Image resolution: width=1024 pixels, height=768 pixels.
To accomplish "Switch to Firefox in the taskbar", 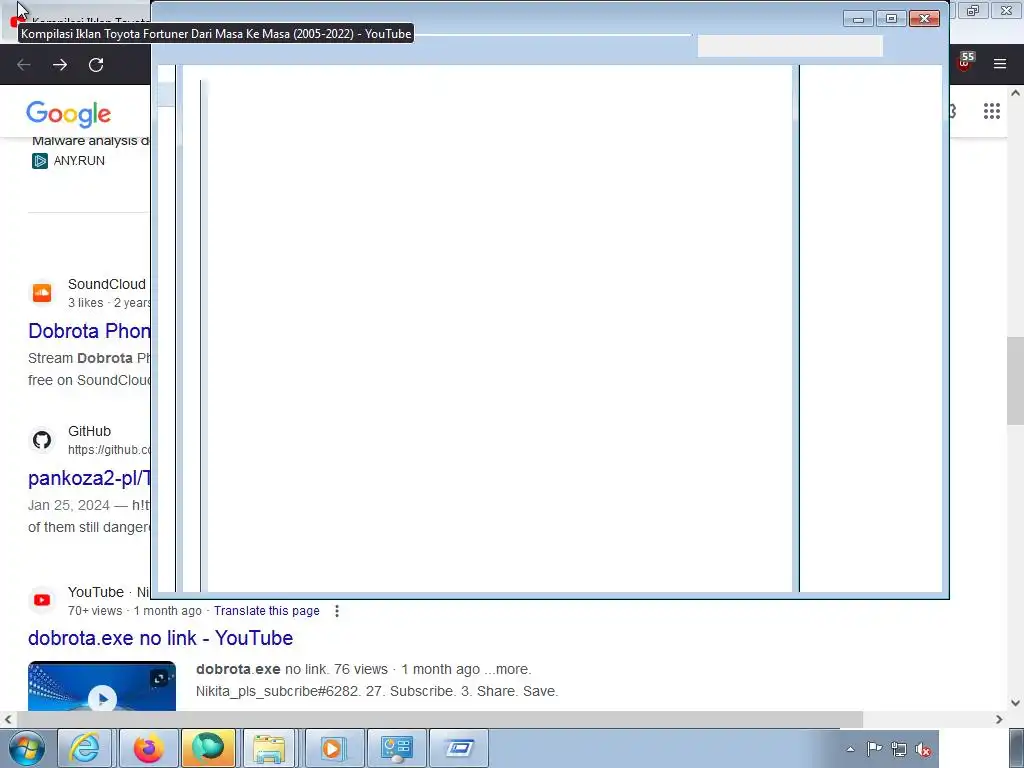I will (148, 748).
